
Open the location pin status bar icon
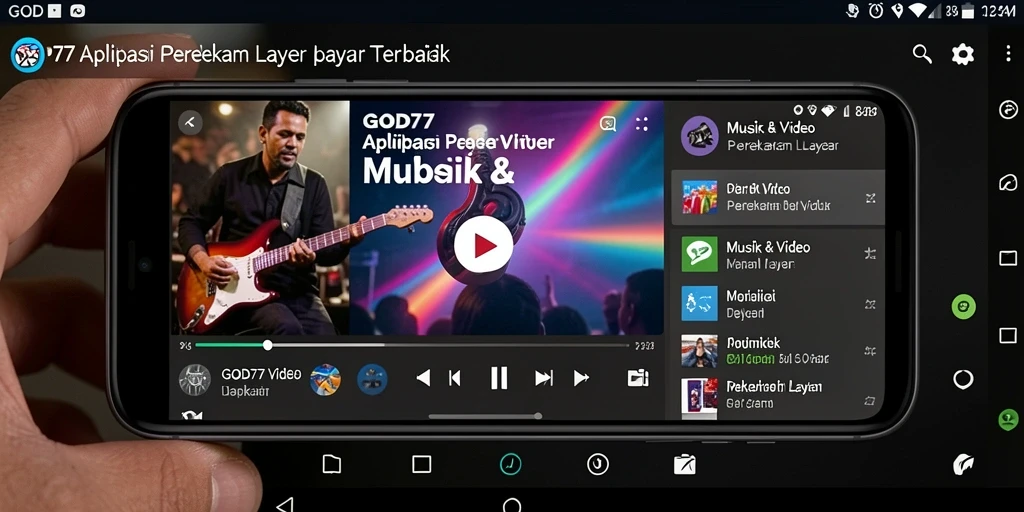tap(898, 10)
